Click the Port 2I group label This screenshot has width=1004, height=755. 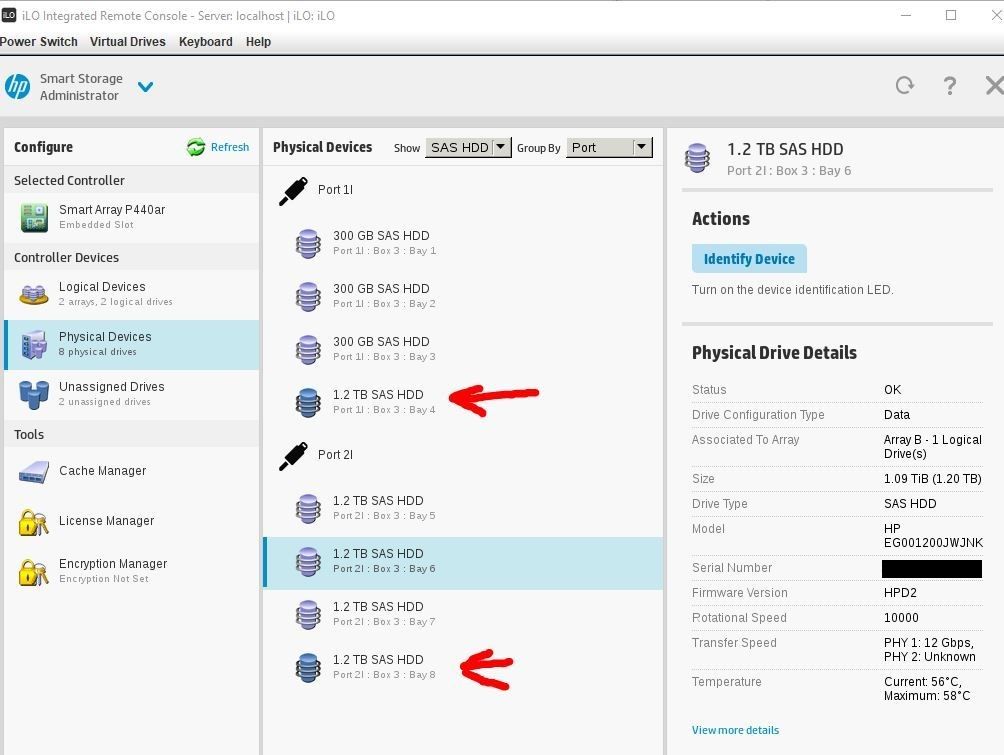(335, 455)
